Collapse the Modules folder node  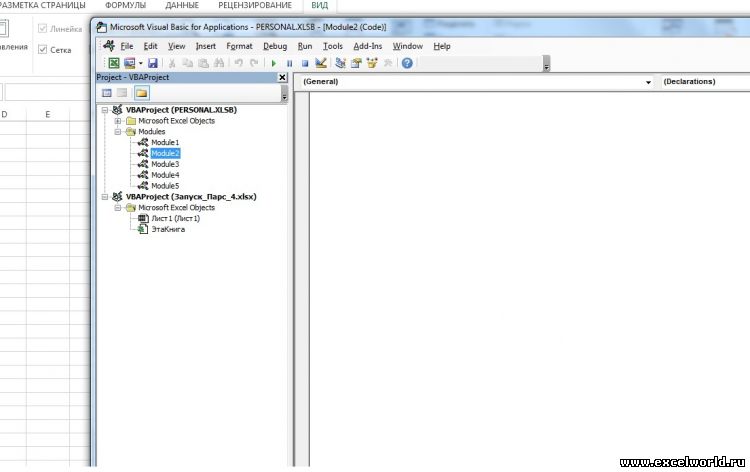pos(118,132)
